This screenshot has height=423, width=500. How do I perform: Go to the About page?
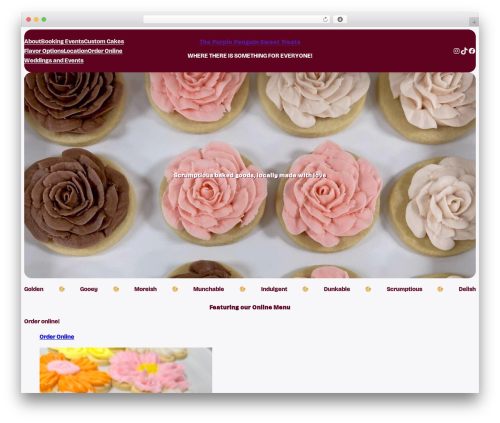(x=32, y=41)
